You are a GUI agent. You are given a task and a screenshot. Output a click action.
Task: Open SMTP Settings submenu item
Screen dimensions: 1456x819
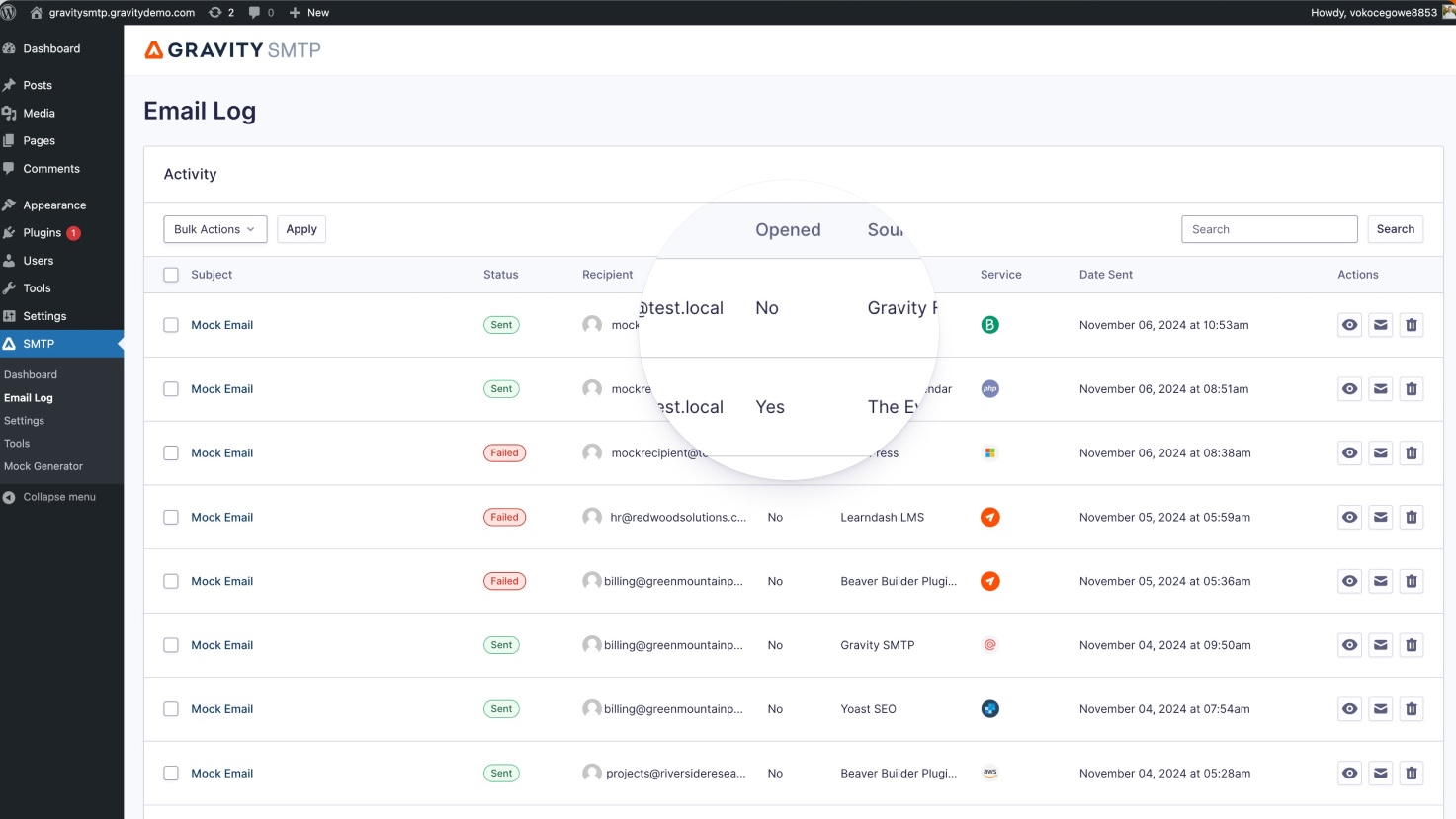coord(24,421)
